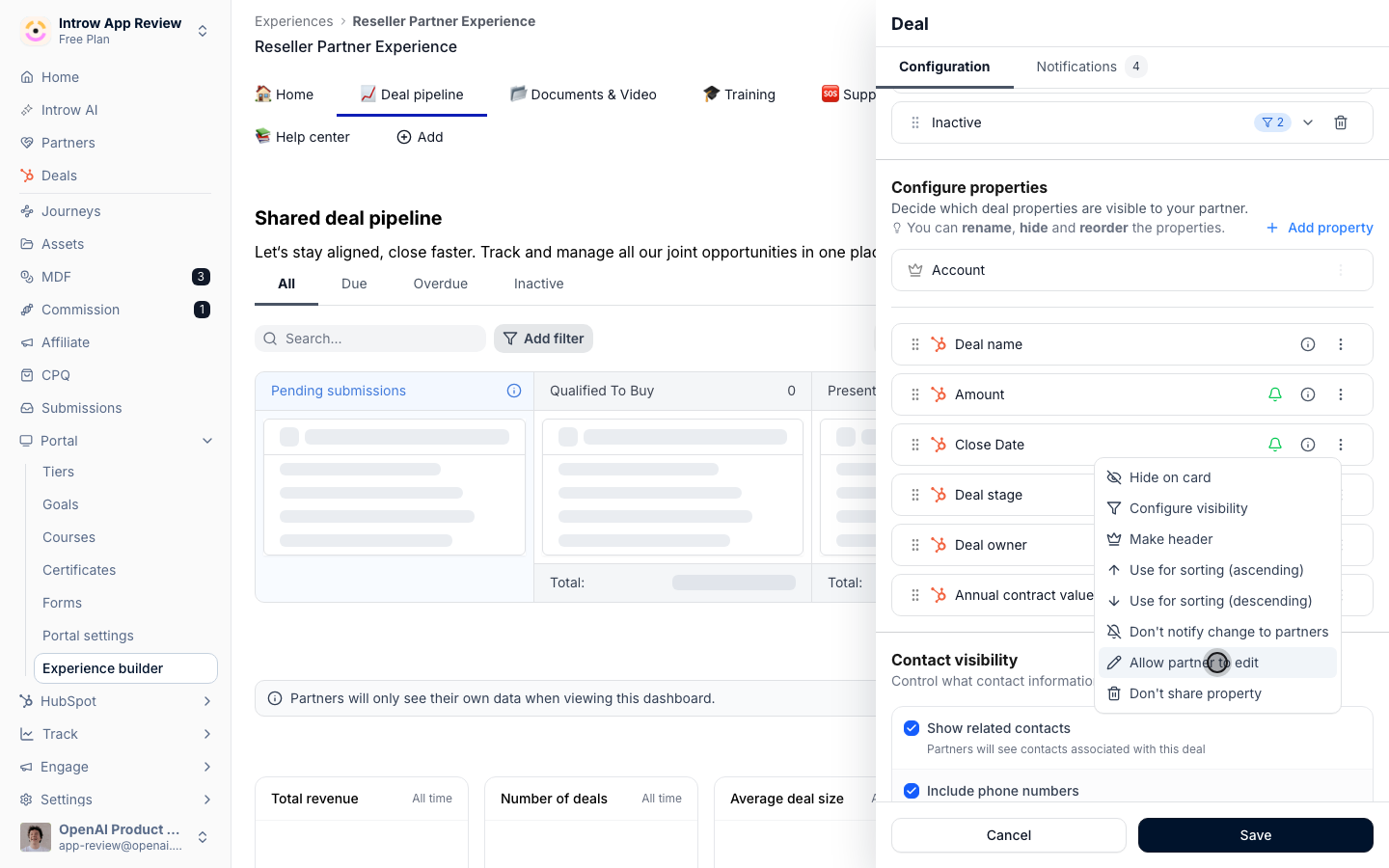This screenshot has height=868, width=1389.
Task: Click the Deals icon in the sidebar
Action: coord(27,176)
